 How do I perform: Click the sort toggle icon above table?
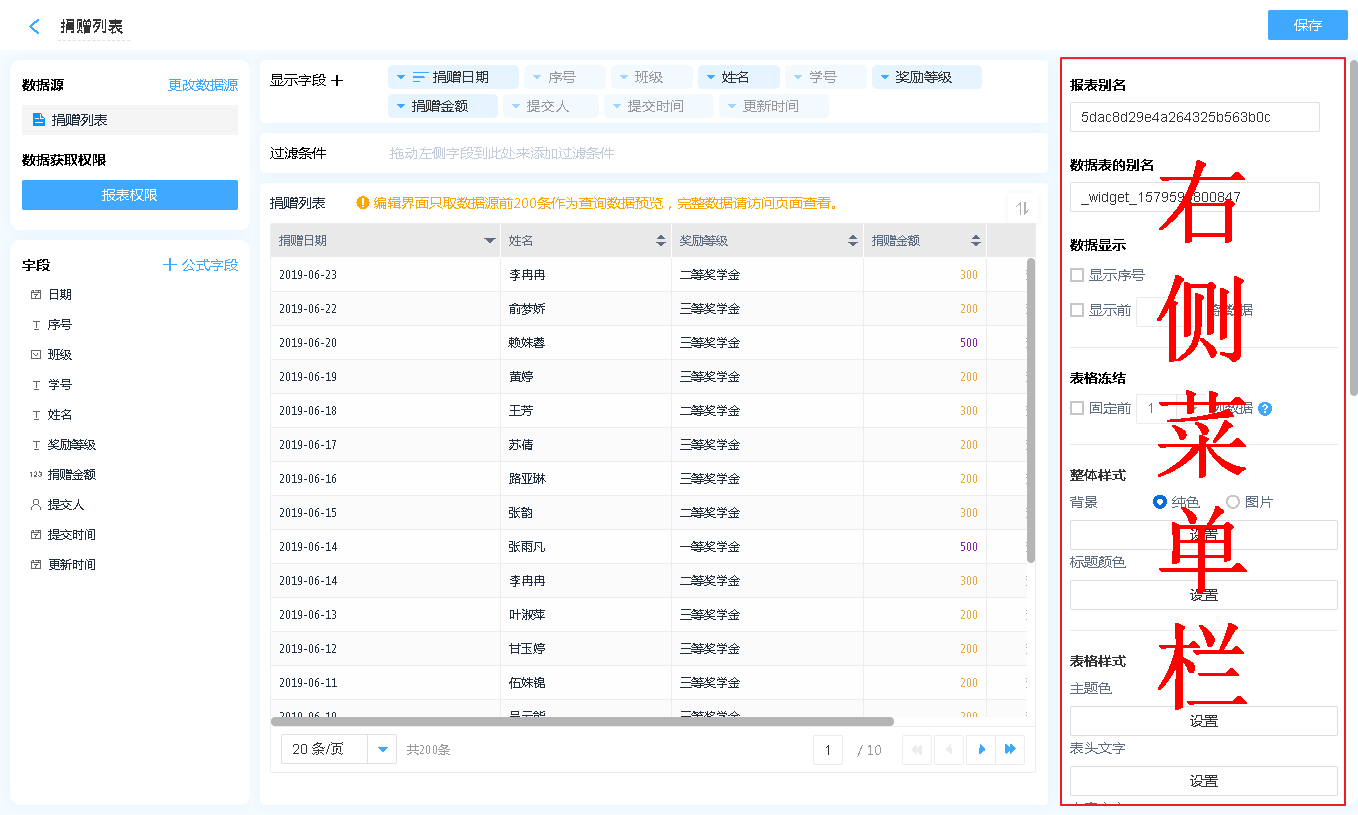pos(1022,208)
